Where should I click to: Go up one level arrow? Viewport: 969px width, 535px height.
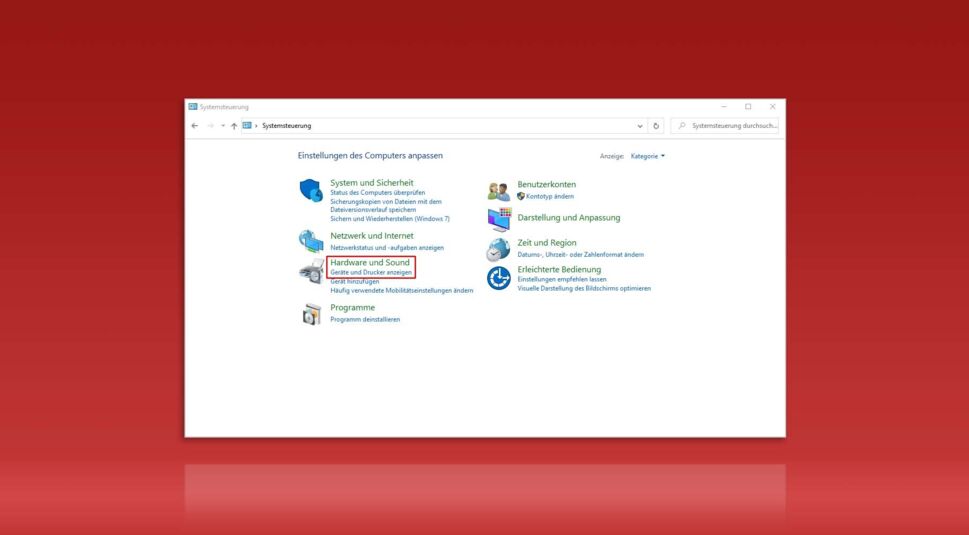[234, 126]
